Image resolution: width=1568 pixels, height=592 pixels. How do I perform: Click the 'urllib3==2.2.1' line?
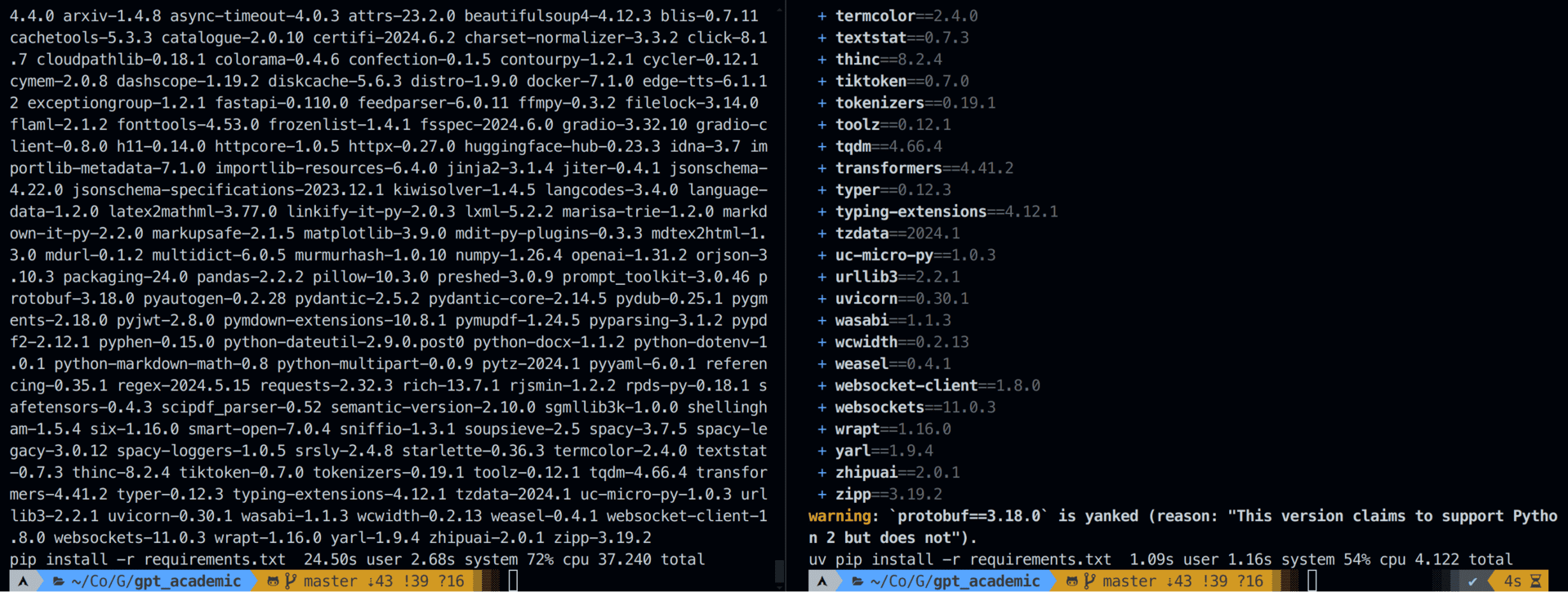[x=889, y=277]
